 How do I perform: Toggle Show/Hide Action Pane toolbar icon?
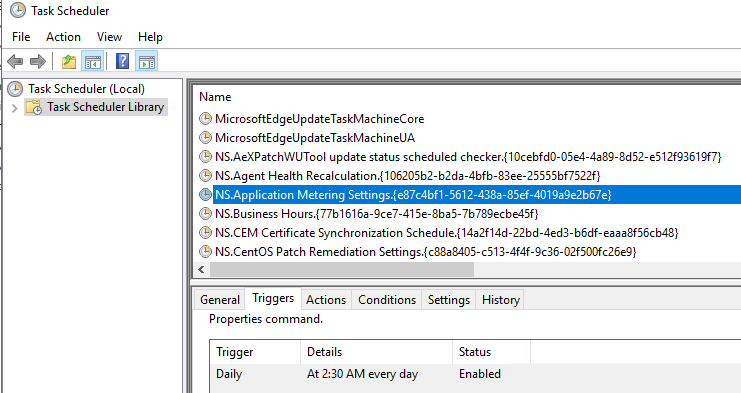coord(146,61)
